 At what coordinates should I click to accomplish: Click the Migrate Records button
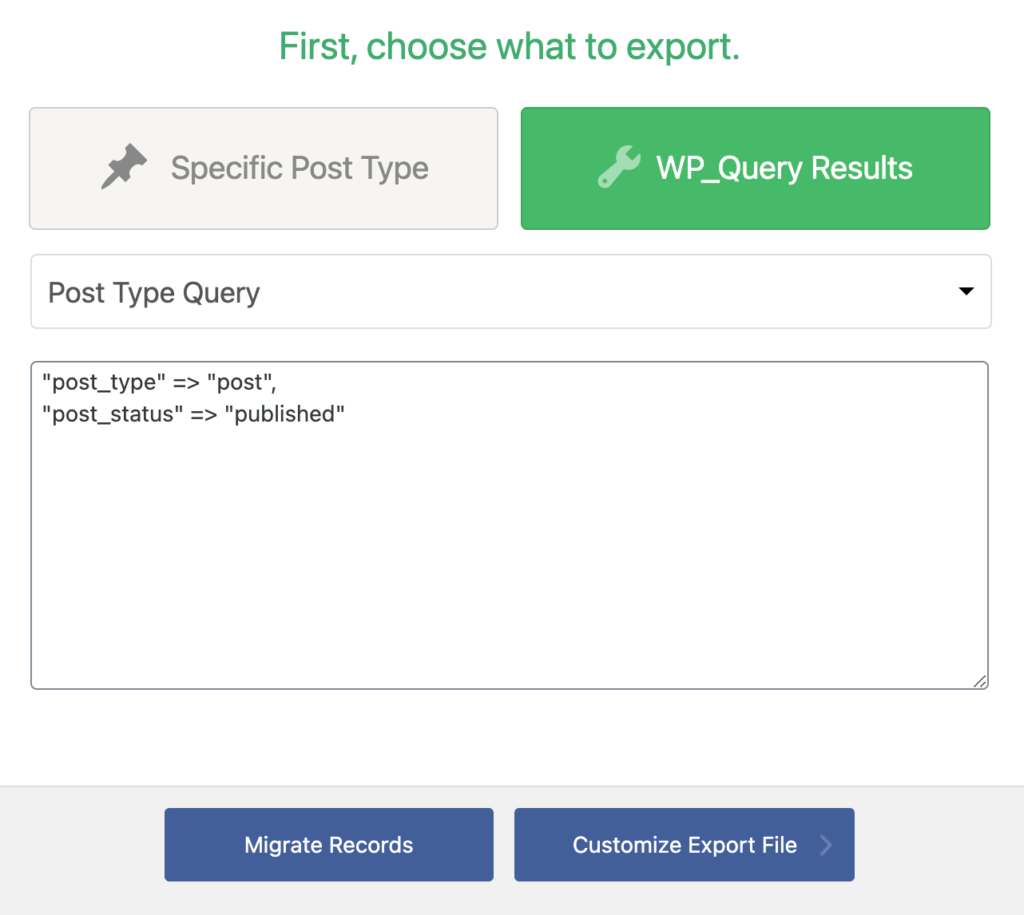[328, 845]
